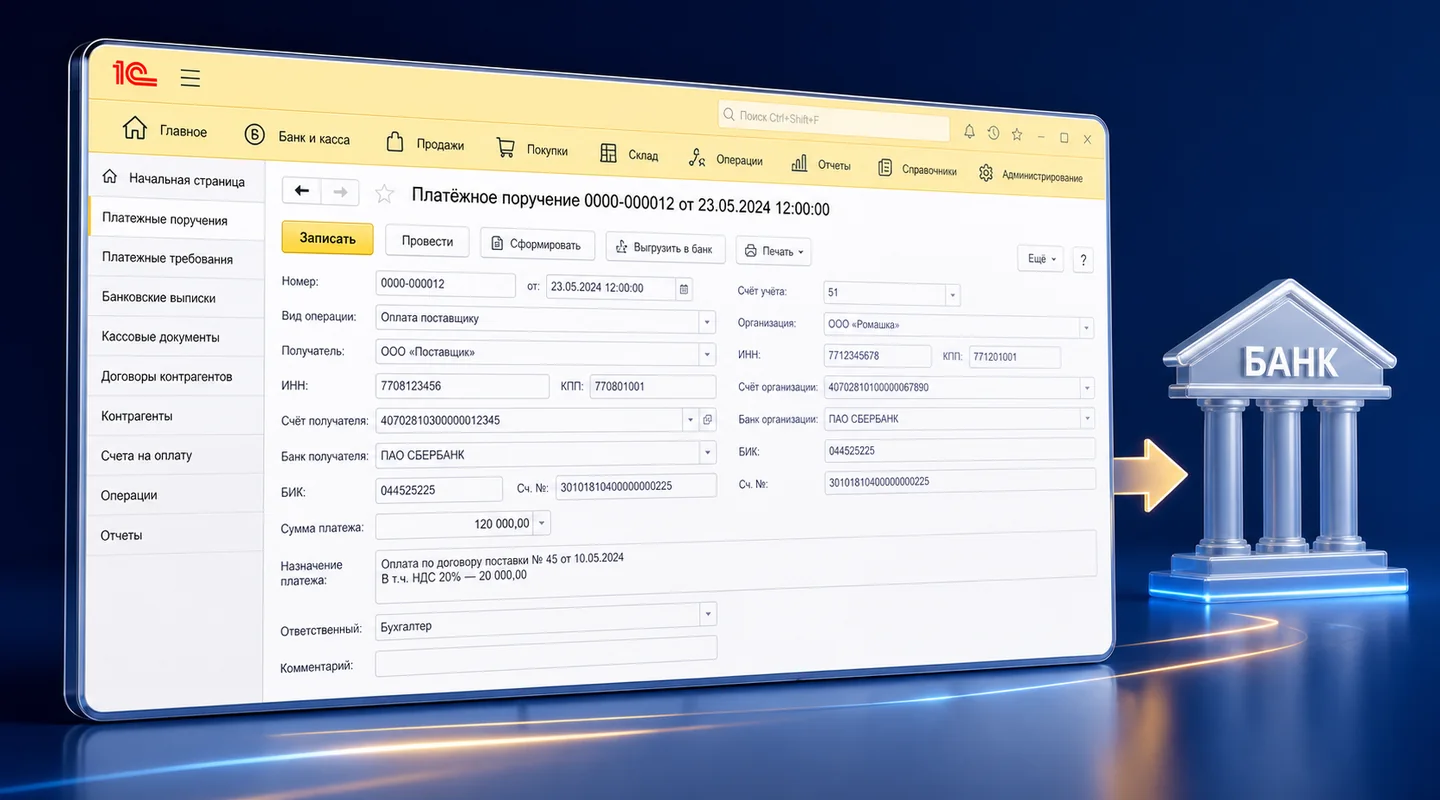Viewport: 1440px width, 800px height.
Task: Open the history clock icon
Action: pyautogui.click(x=993, y=133)
